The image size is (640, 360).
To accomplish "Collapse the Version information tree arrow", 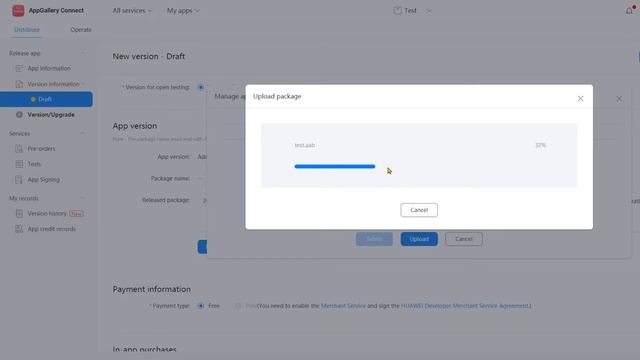I will point(83,84).
